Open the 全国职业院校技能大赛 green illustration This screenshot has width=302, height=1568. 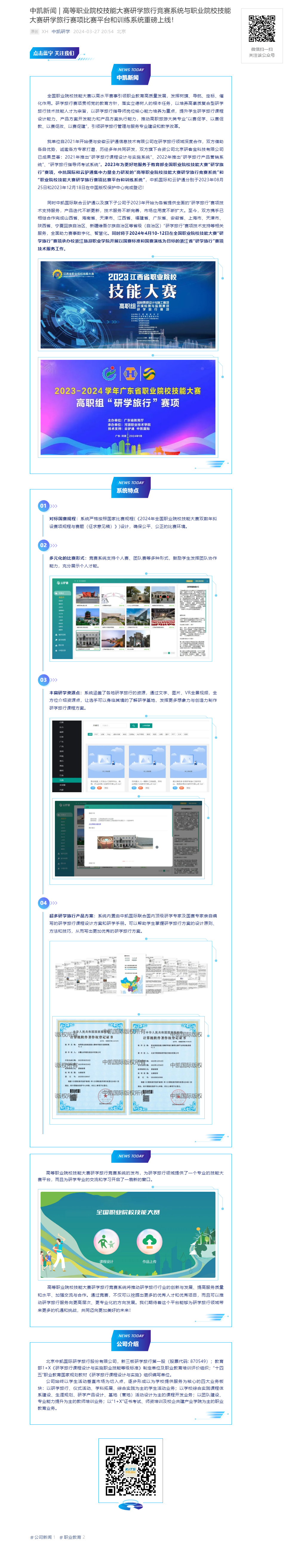(128, 1234)
